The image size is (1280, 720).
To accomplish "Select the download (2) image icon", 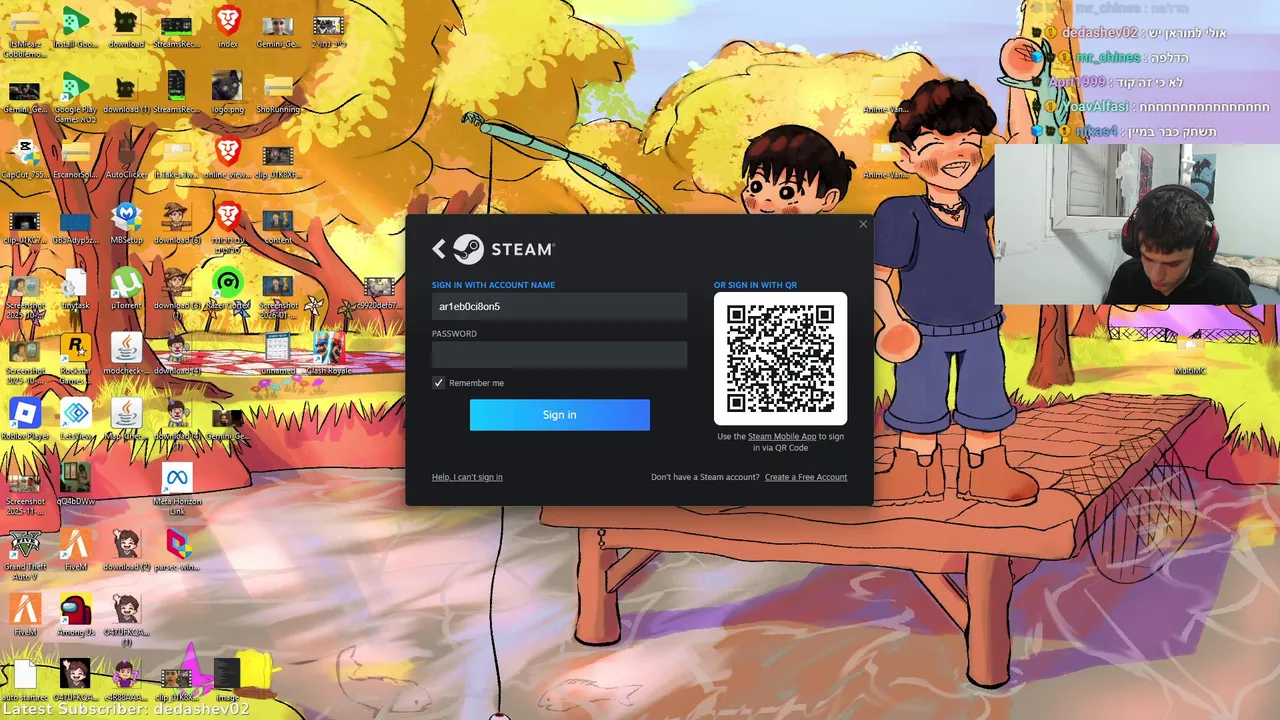I will (126, 549).
